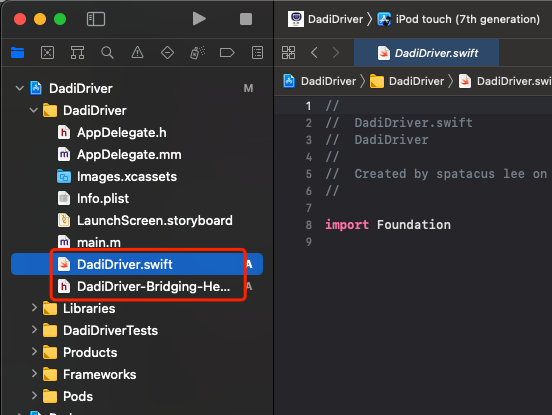Toggle the navigator sidebar visibility
This screenshot has width=552, height=415.
[96, 19]
